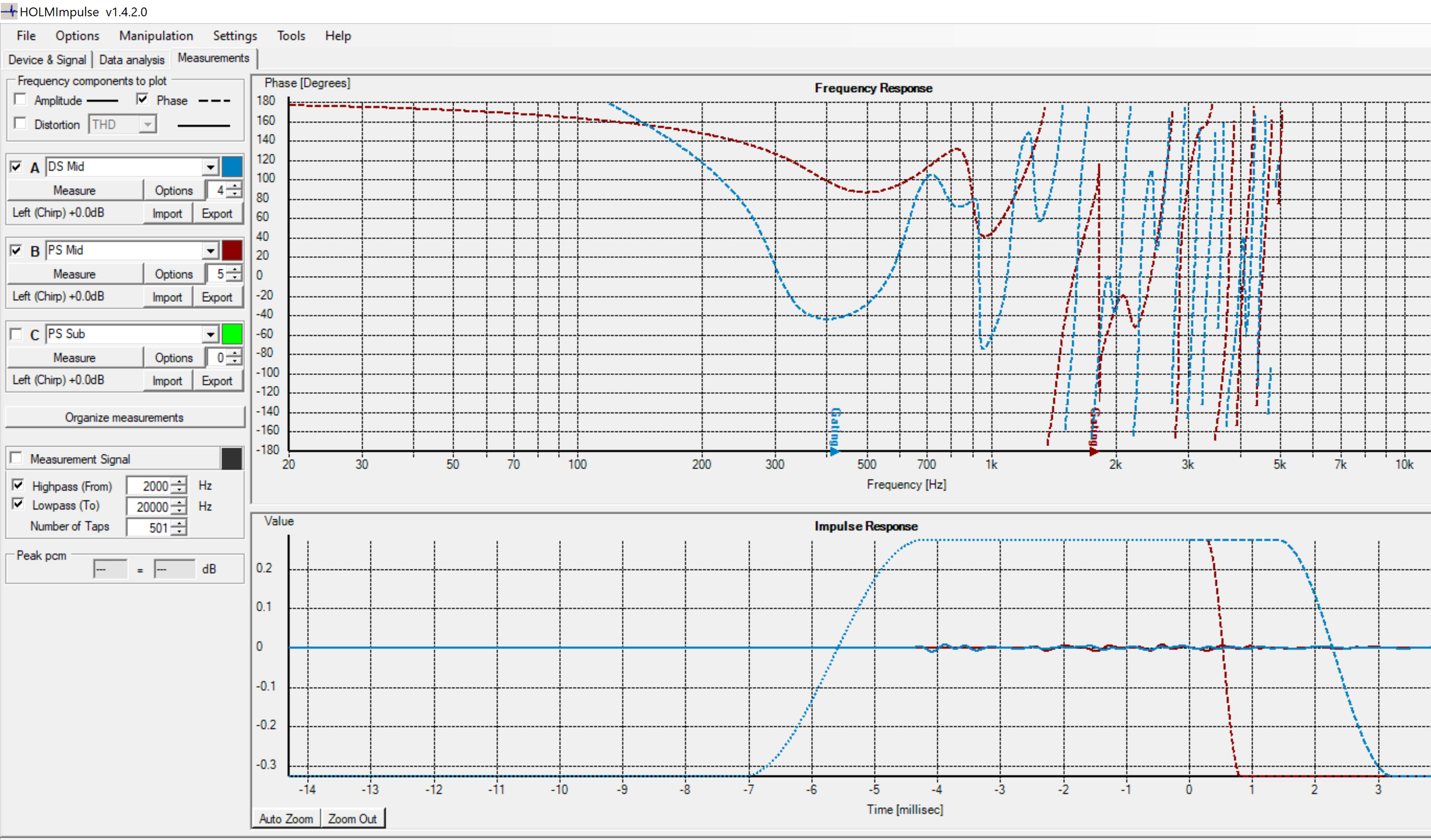Screen dimensions: 1431x840
Task: Click Organize measurements button
Action: tap(124, 417)
